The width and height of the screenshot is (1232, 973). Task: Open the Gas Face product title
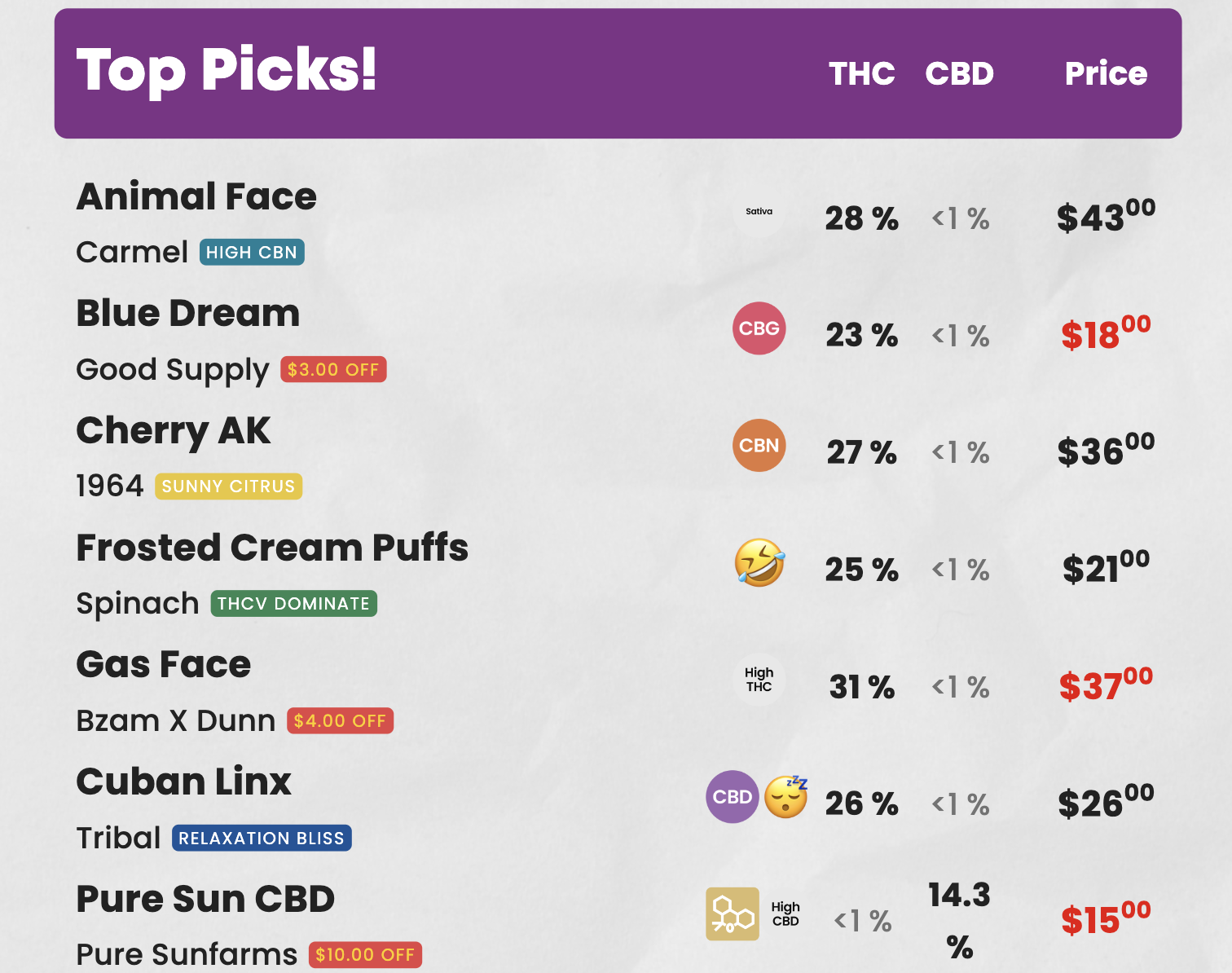click(x=164, y=665)
